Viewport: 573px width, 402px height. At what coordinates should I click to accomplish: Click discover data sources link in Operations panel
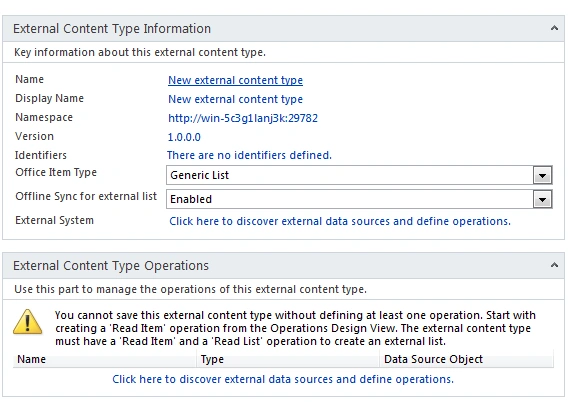pos(283,379)
